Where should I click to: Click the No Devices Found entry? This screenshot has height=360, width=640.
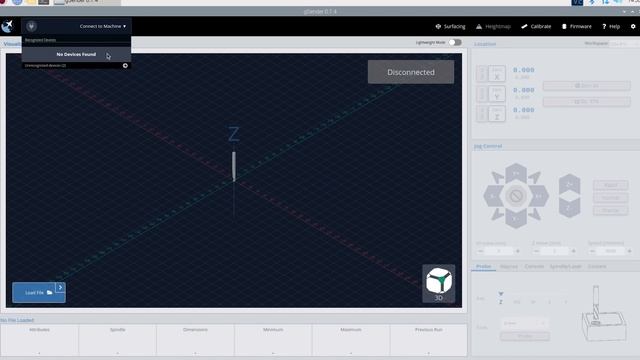(x=76, y=54)
